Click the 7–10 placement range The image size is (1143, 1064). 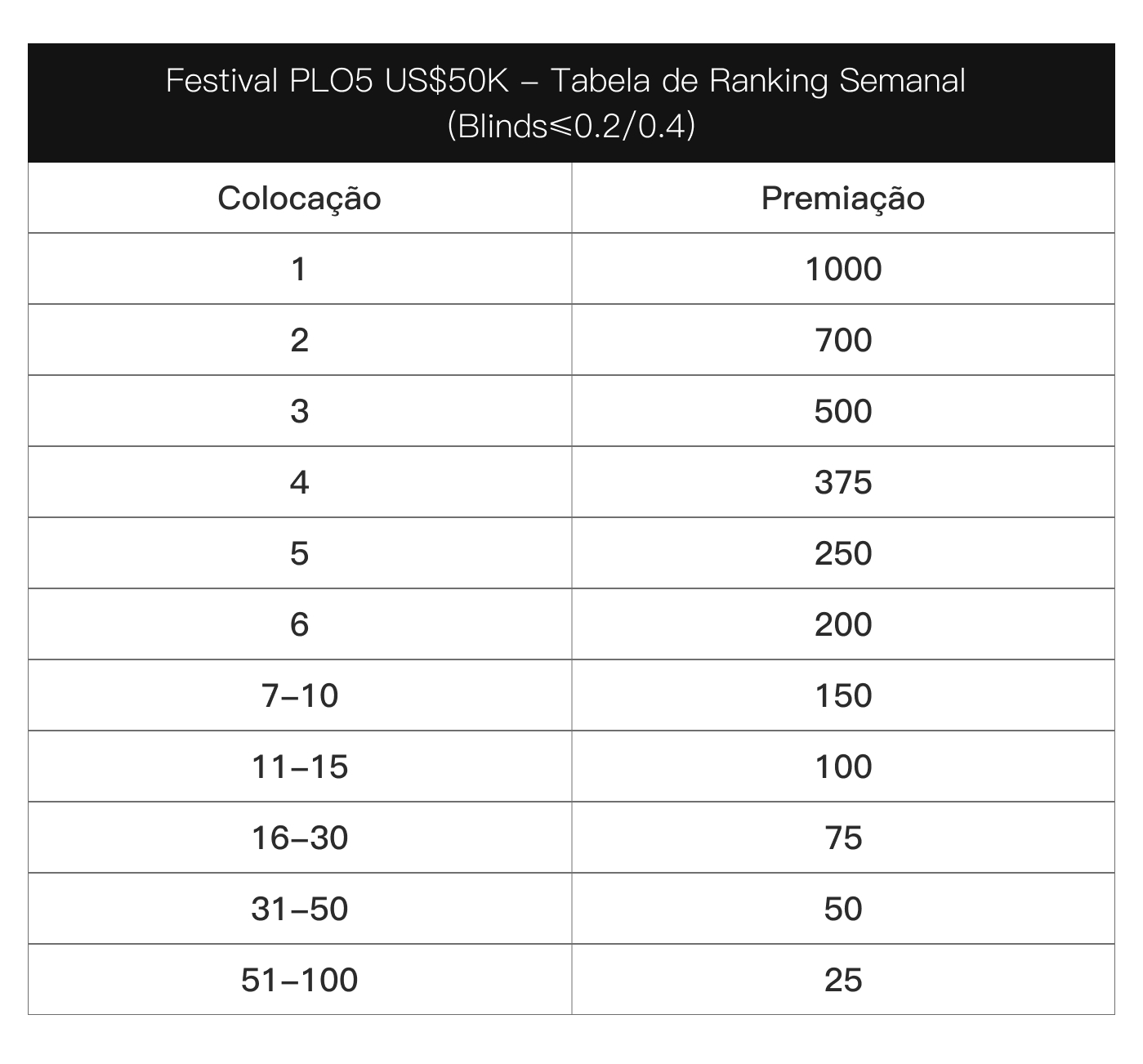coord(299,695)
